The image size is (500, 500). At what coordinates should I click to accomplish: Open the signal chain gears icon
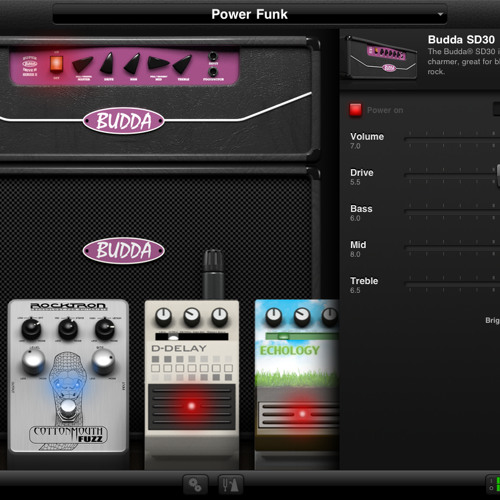pos(195,484)
